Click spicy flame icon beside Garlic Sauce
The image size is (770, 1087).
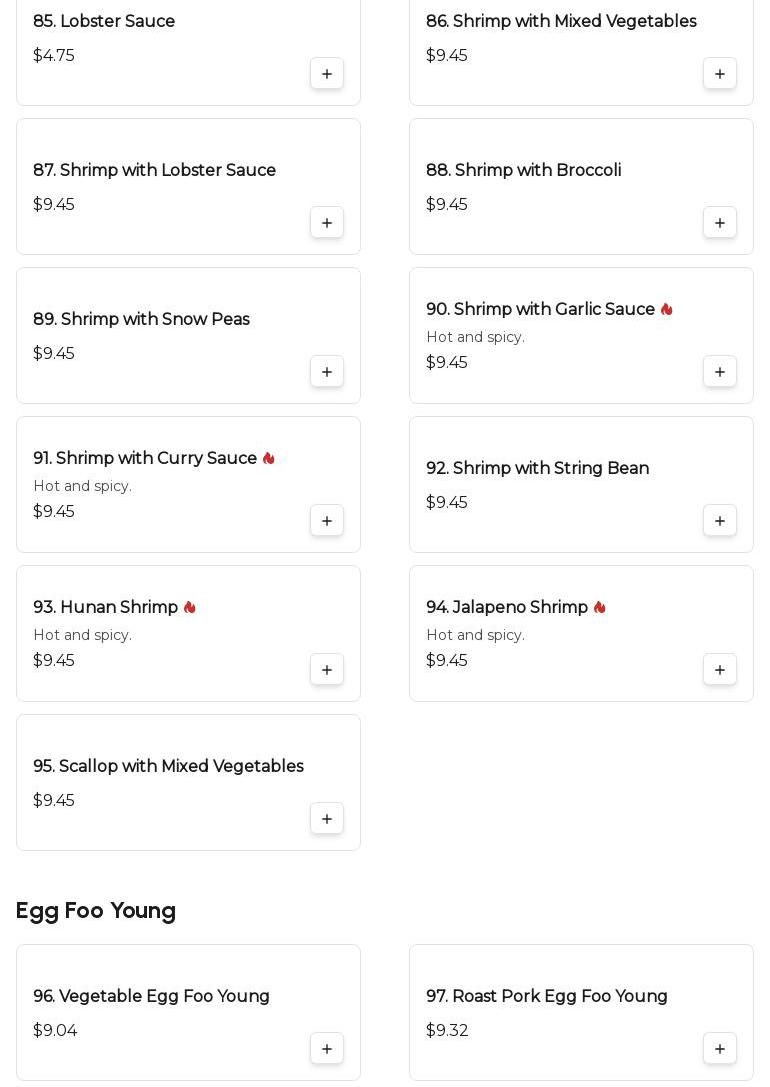click(667, 310)
